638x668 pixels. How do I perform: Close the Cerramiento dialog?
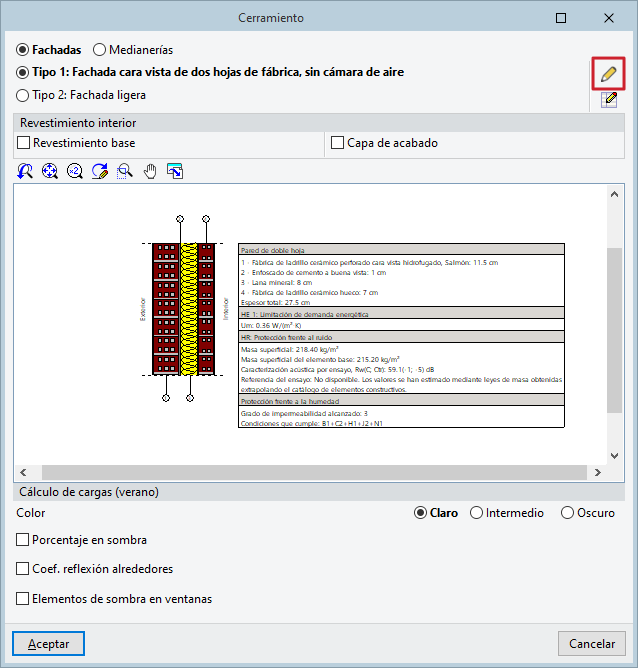[609, 18]
